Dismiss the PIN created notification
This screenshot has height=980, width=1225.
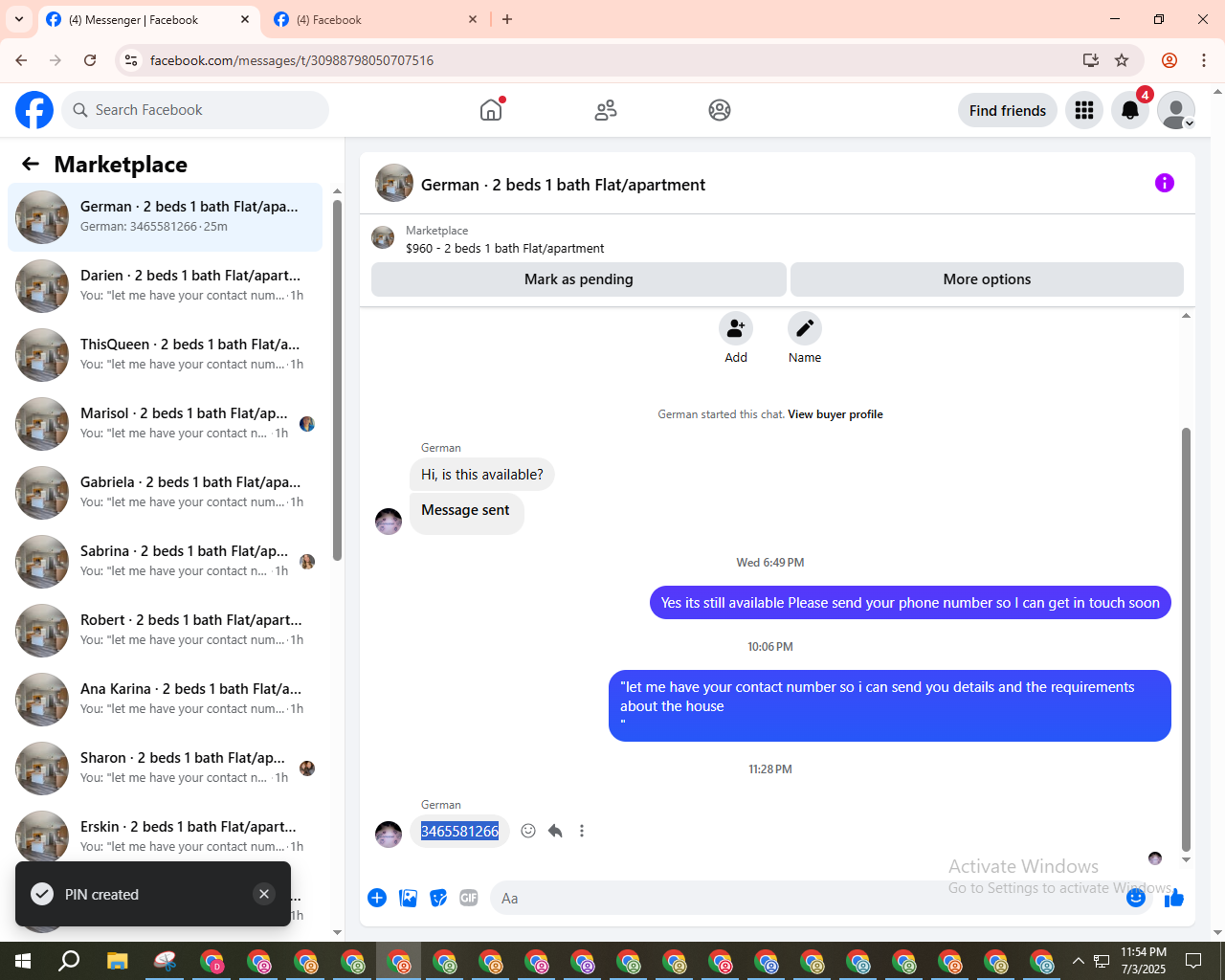(x=264, y=894)
